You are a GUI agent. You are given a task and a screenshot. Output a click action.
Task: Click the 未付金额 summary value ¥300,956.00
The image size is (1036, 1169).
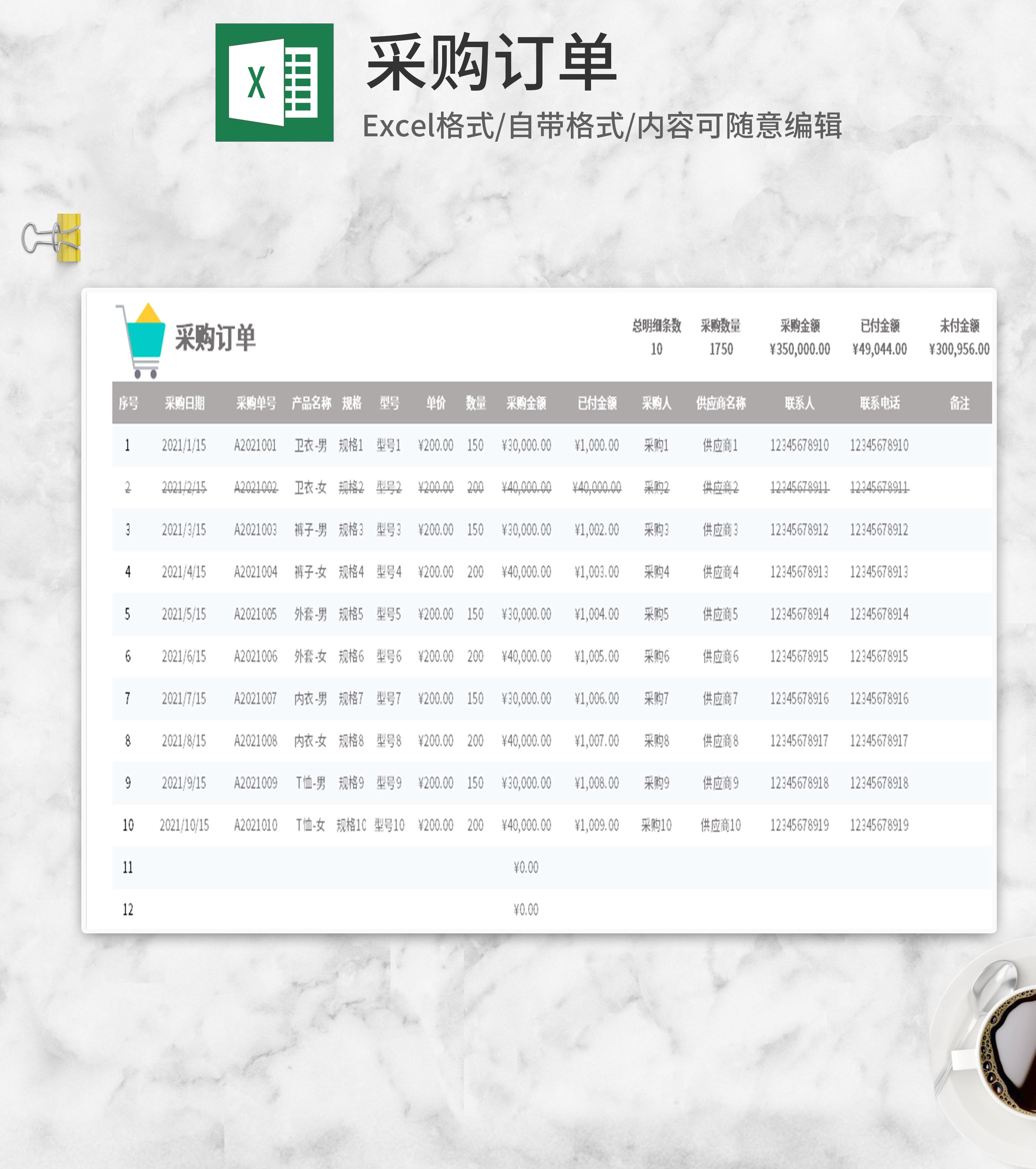959,349
